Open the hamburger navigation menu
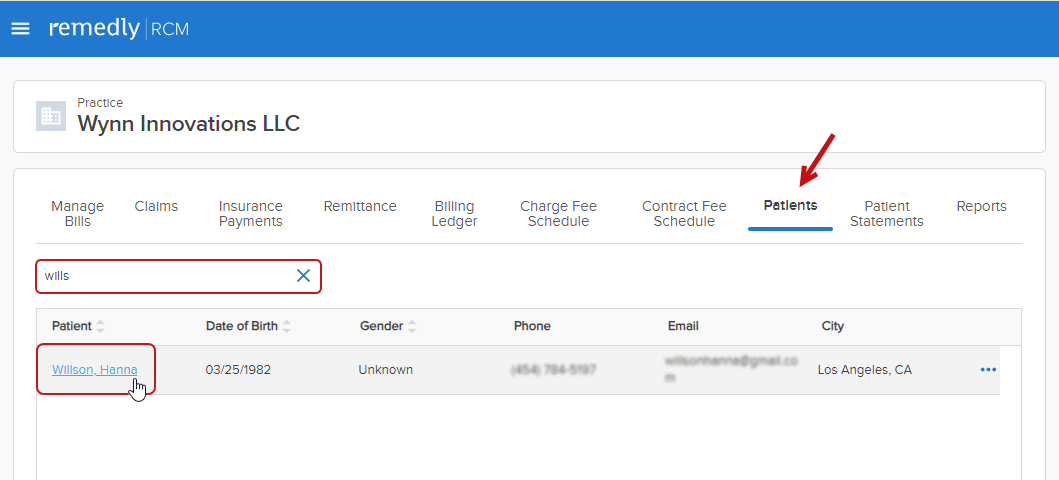 pos(20,28)
